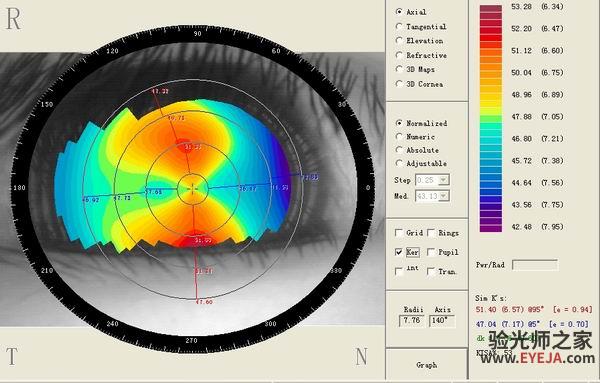Screen dimensions: 600x383
Task: Click the Pwr/Rad label
Action: coord(490,265)
